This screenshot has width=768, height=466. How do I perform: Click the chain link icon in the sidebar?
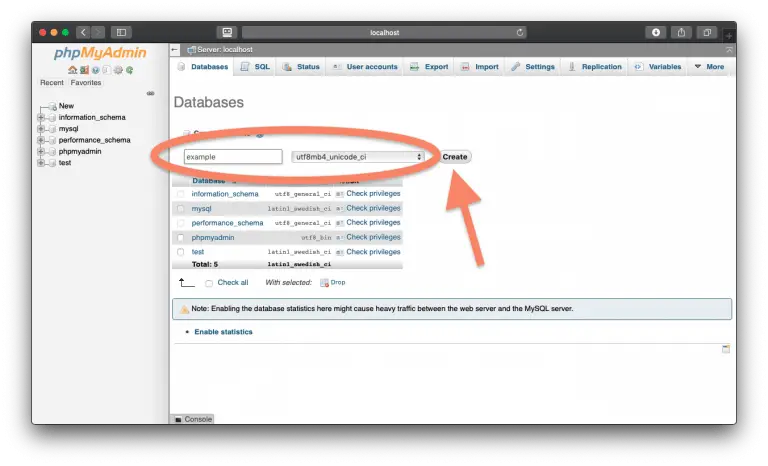click(x=150, y=93)
